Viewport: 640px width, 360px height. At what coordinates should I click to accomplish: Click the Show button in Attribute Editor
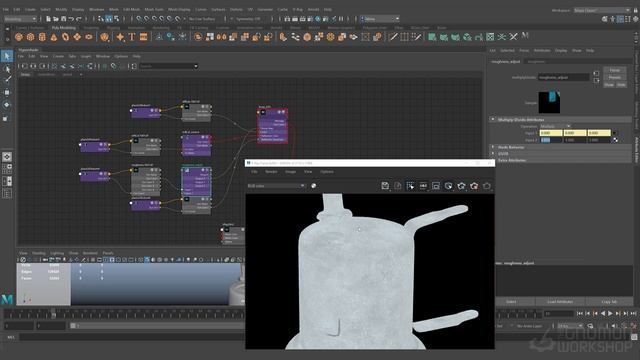609,85
